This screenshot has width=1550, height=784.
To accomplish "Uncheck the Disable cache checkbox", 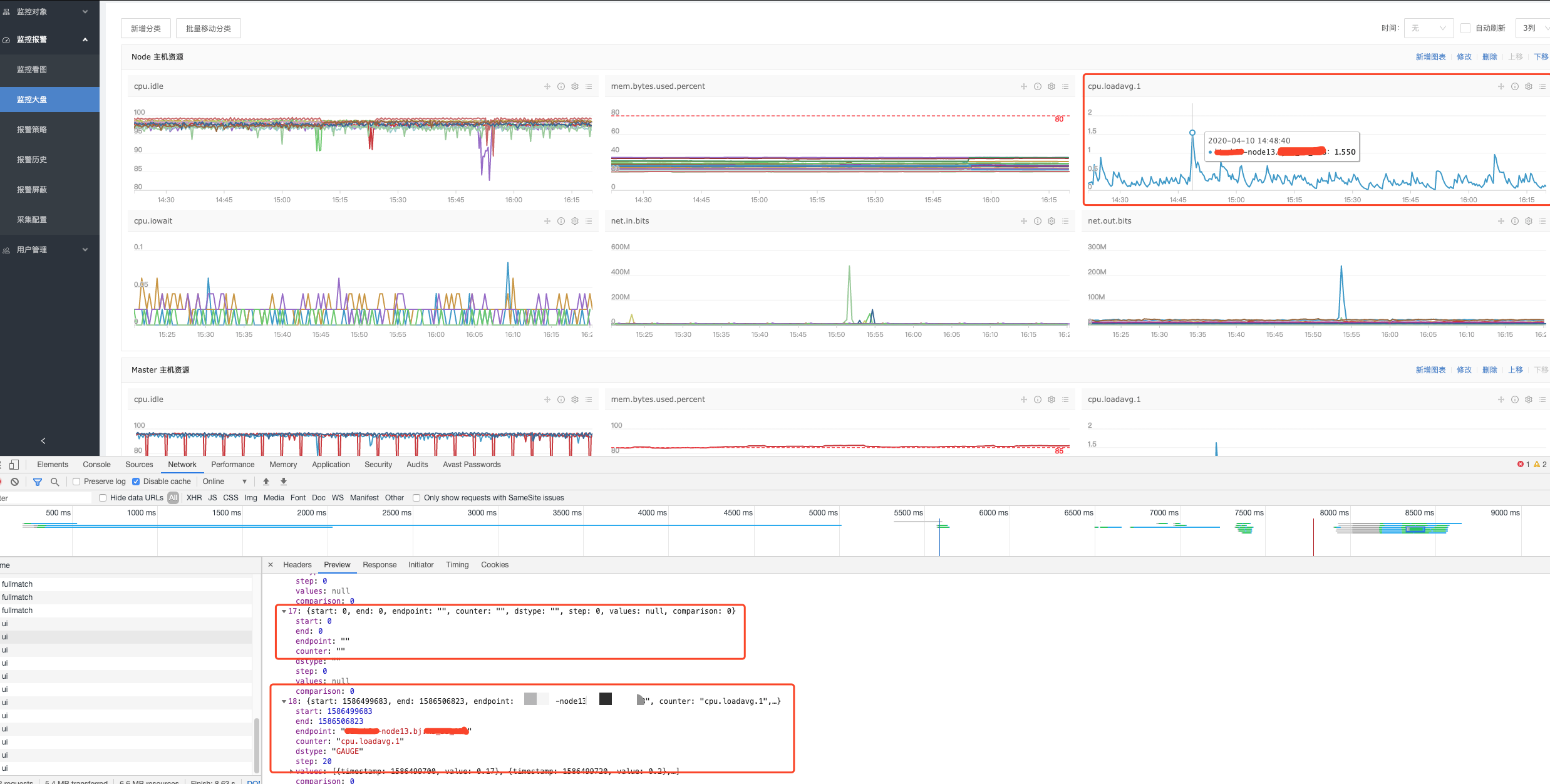I will [x=136, y=482].
